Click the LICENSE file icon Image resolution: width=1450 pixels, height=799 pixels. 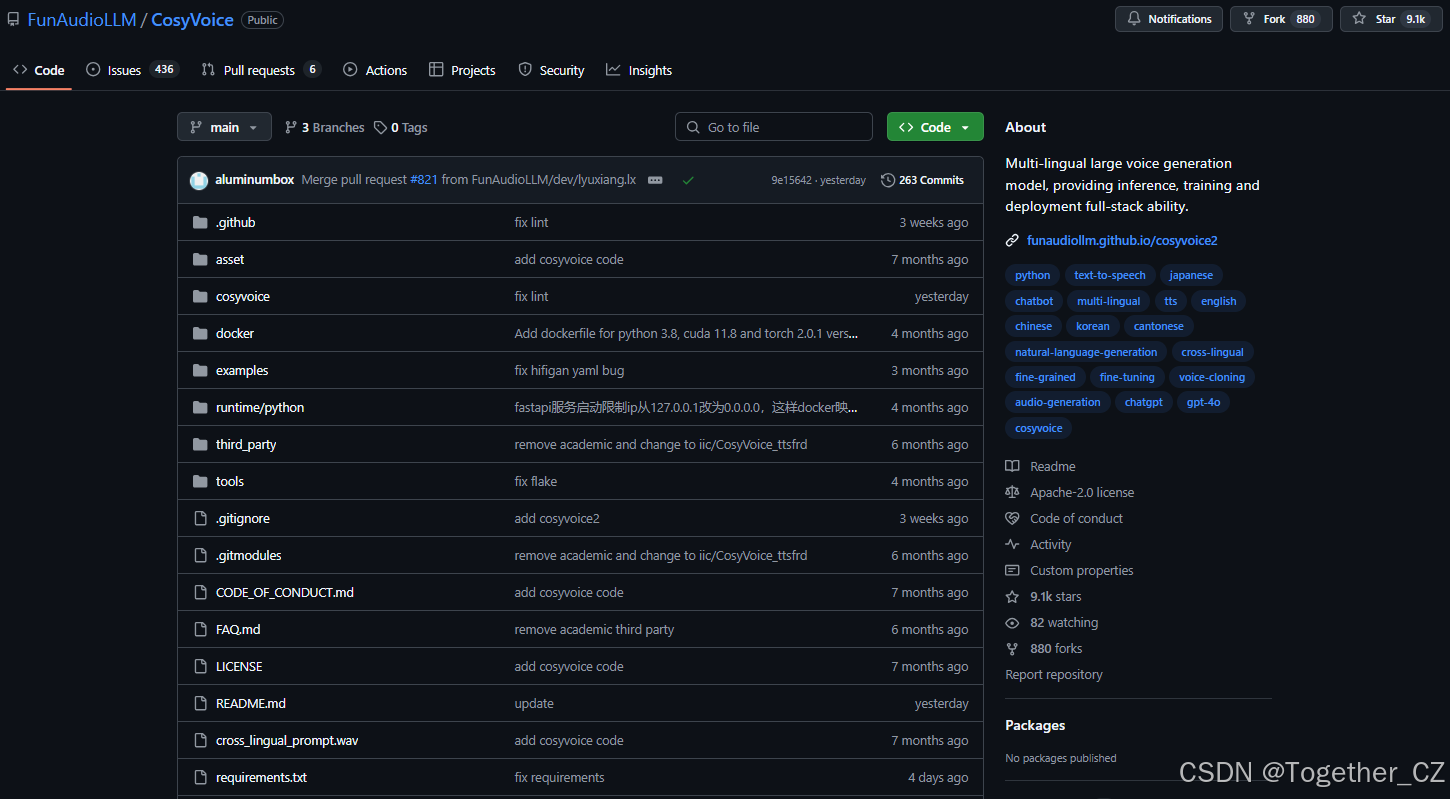pos(199,666)
